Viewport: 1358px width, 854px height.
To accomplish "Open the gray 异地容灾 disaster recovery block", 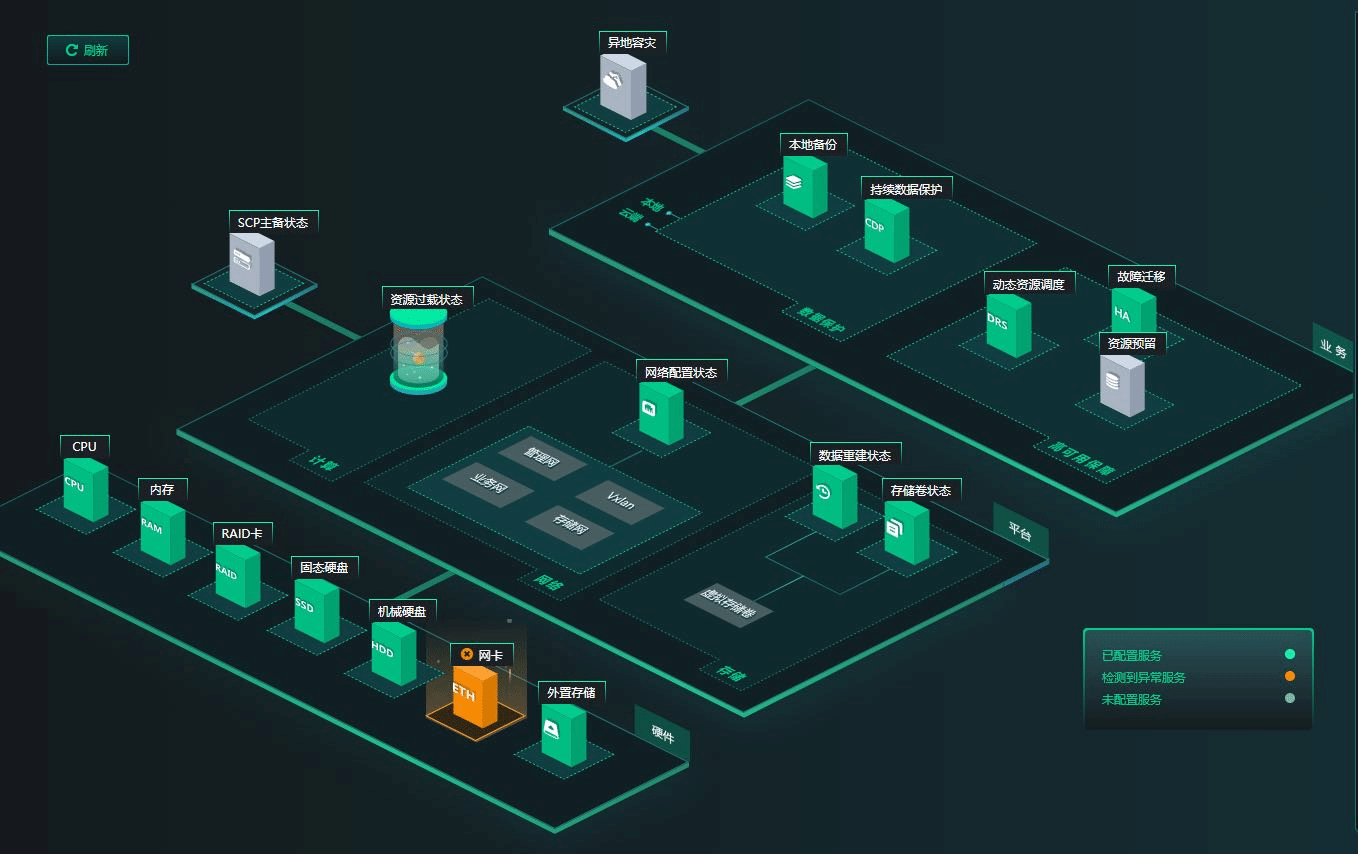I will point(623,87).
